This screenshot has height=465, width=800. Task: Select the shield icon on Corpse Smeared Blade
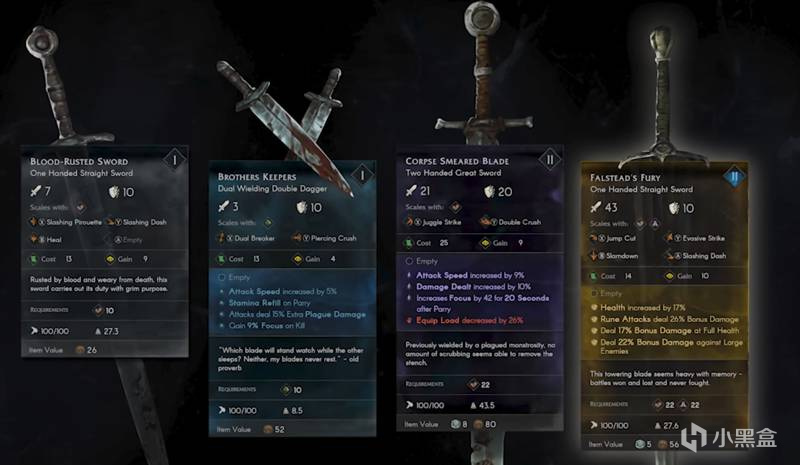(x=489, y=191)
